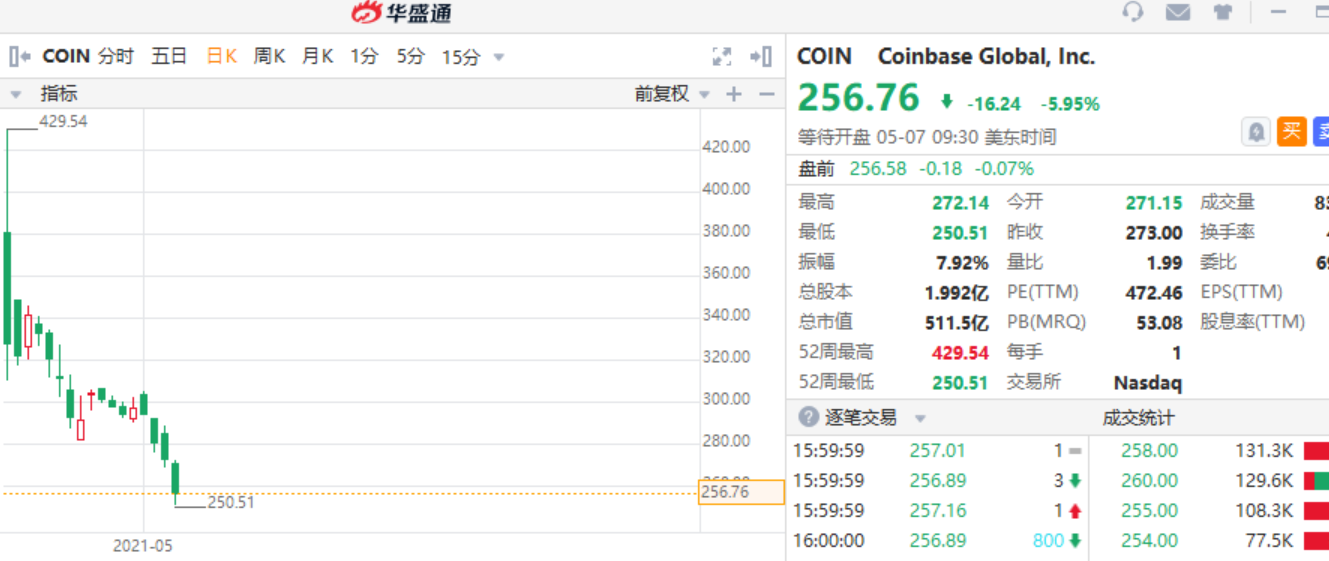Open the messages envelope icon

(x=1178, y=12)
